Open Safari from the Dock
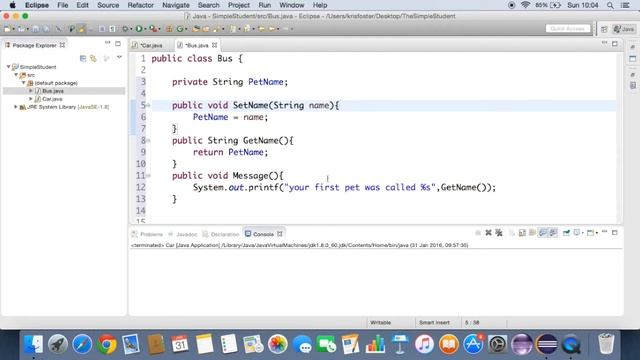 point(82,344)
